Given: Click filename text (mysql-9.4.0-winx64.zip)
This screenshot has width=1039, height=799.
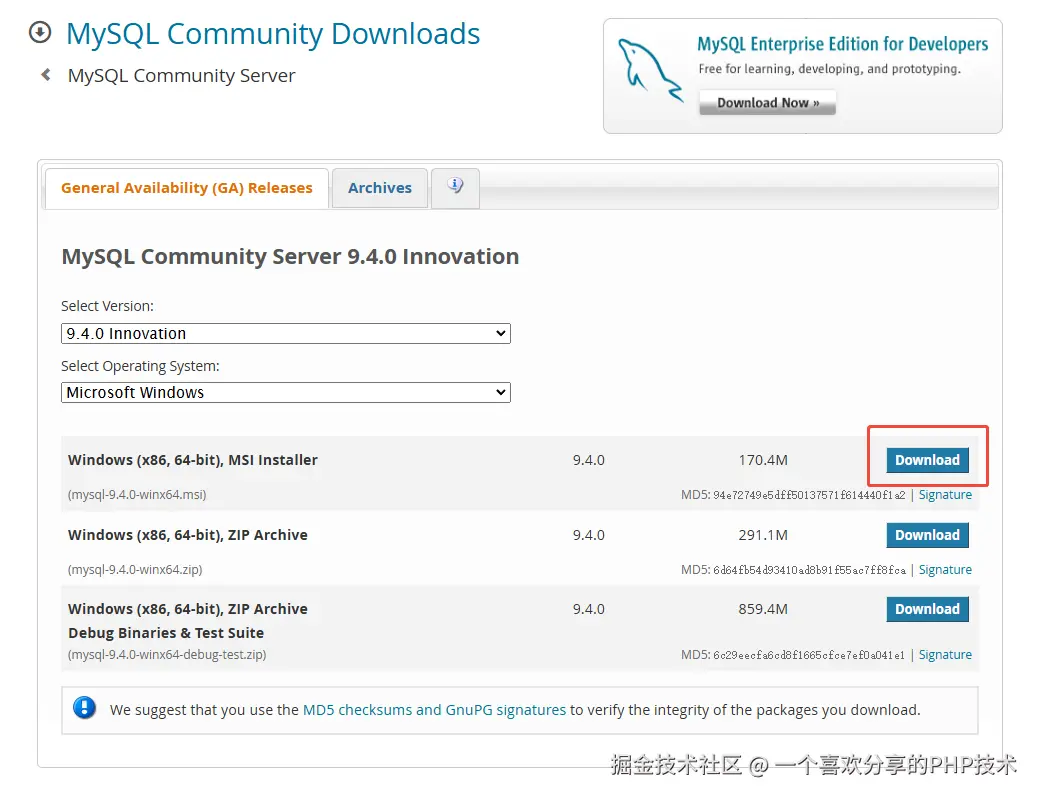Looking at the screenshot, I should coord(135,570).
